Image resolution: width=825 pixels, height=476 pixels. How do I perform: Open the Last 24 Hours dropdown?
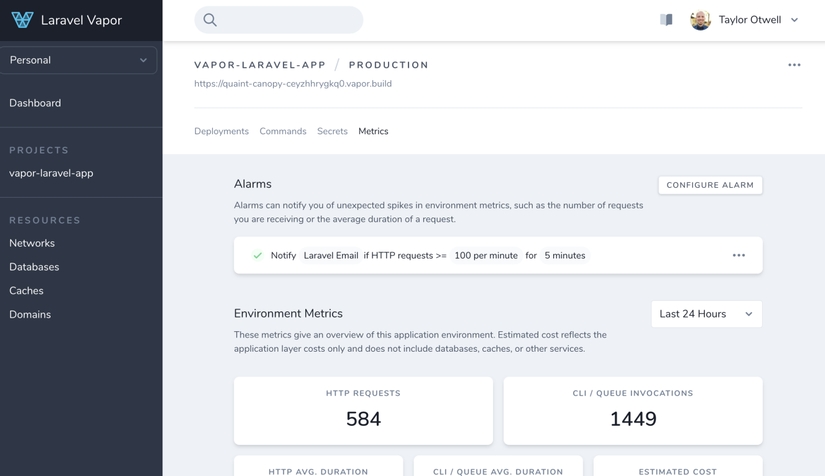pyautogui.click(x=706, y=314)
